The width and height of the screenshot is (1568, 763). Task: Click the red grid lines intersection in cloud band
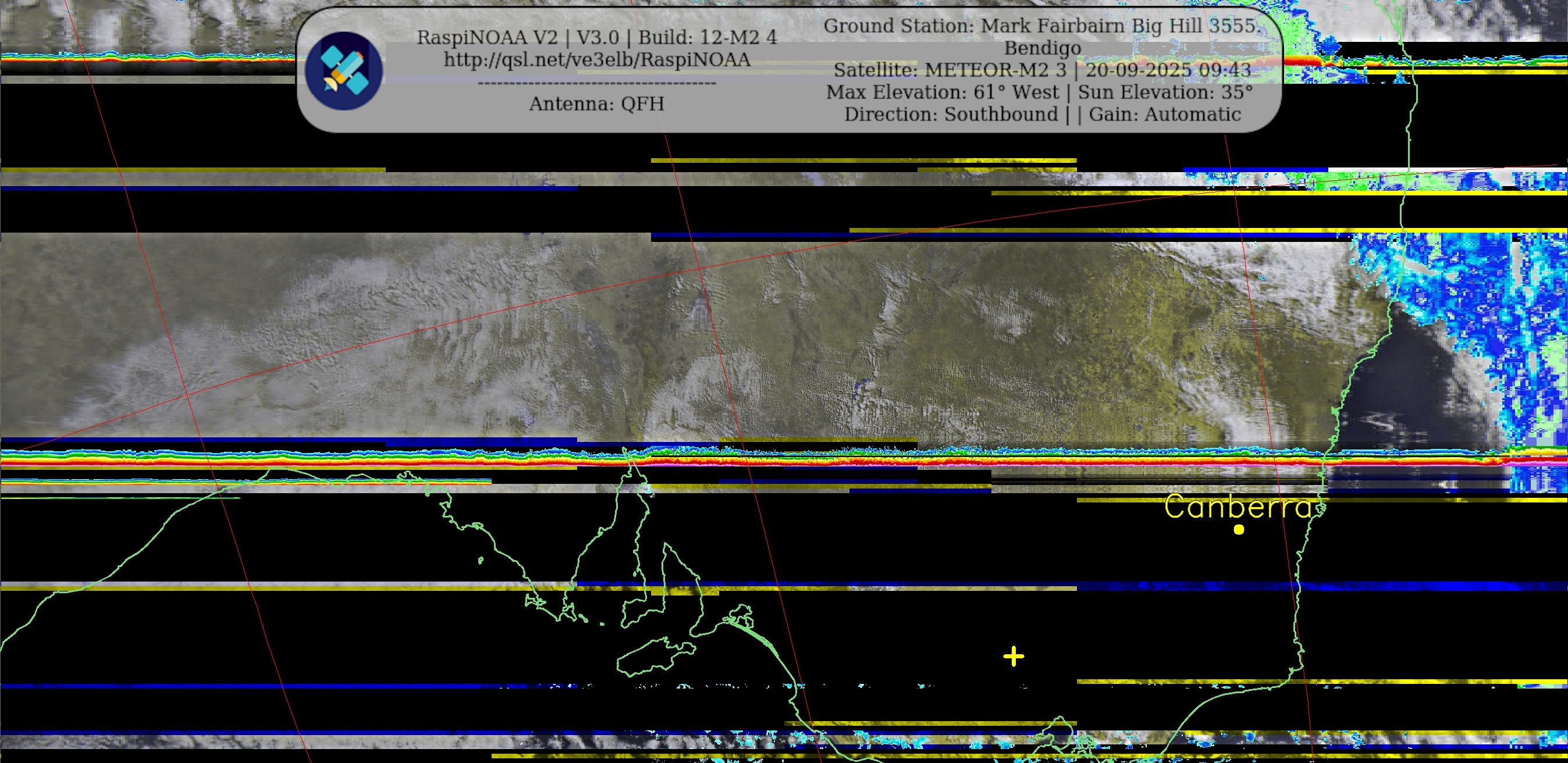coord(700,268)
